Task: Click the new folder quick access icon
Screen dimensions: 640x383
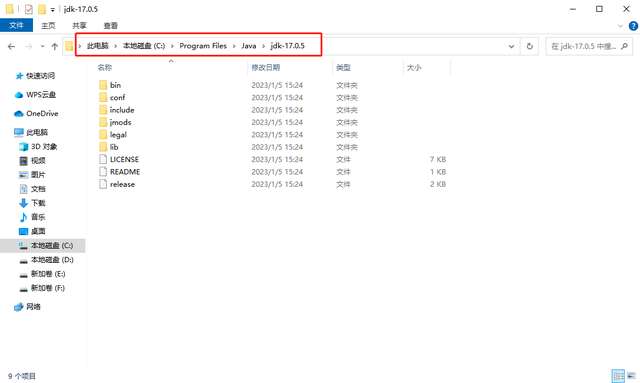Action: pyautogui.click(x=42, y=9)
